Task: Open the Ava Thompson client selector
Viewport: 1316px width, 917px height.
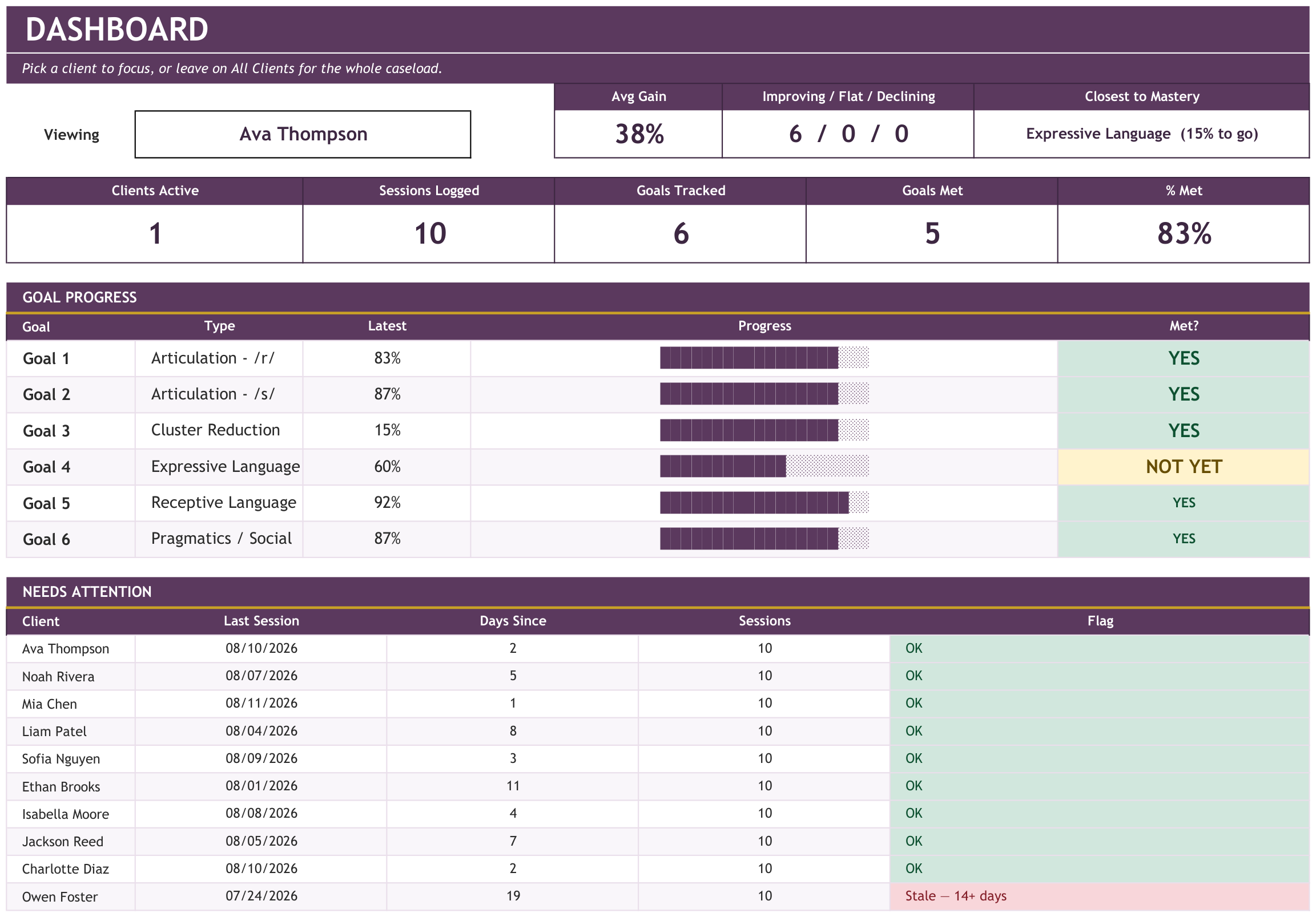Action: tap(303, 134)
